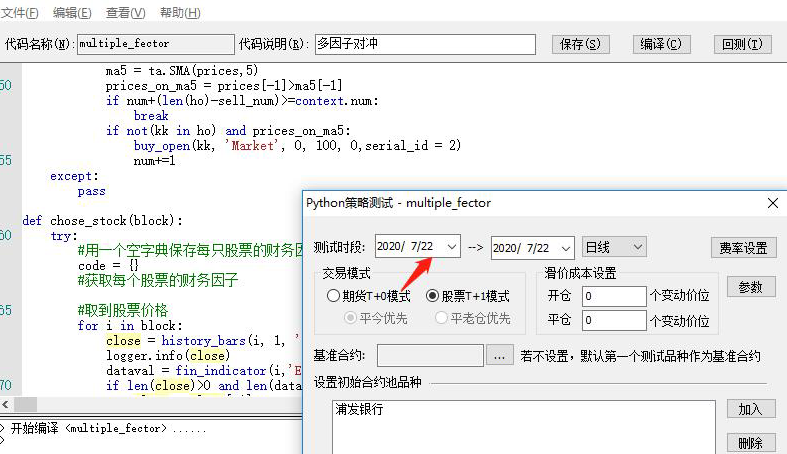Open the 文件(F) menu
787x454 pixels.
(19, 13)
